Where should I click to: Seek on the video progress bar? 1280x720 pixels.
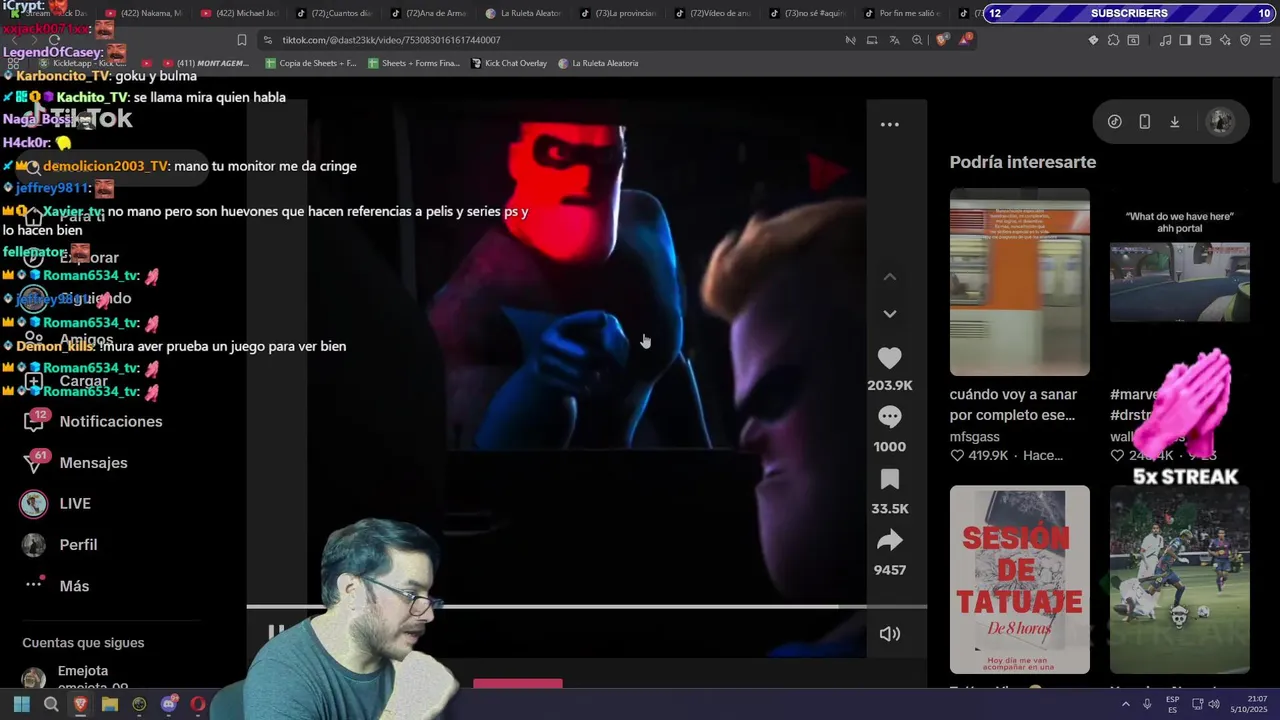tap(586, 606)
